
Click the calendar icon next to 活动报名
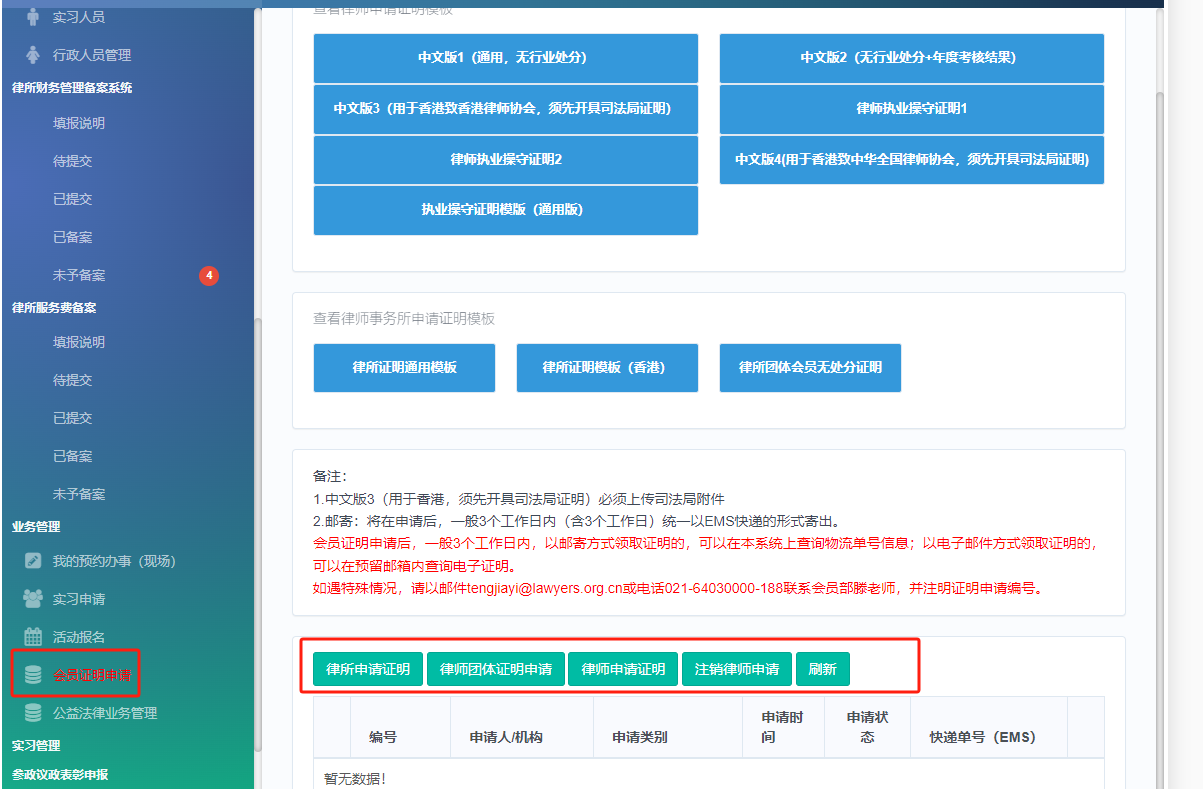tap(33, 637)
